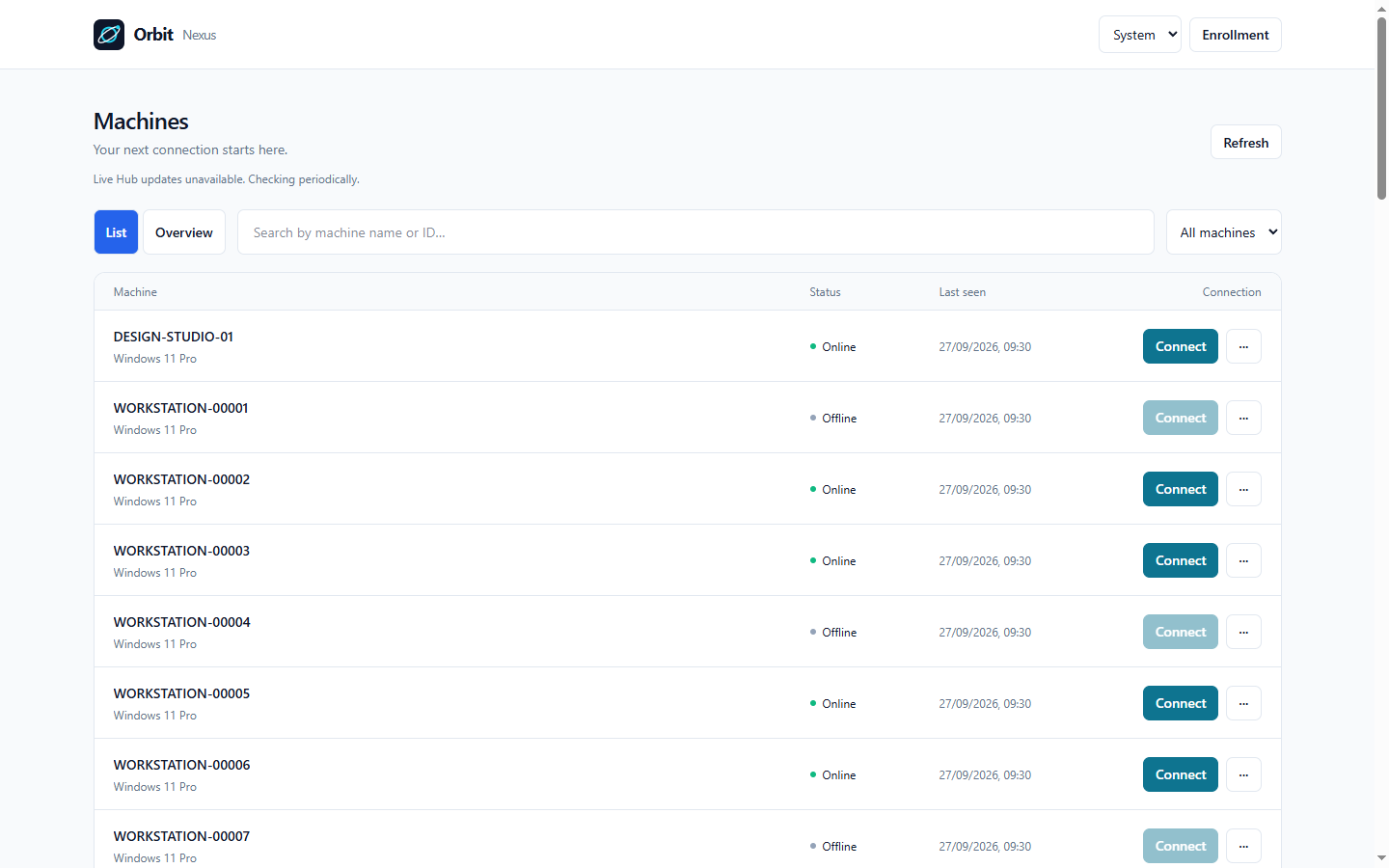Open the System theme dropdown
Image resolution: width=1389 pixels, height=868 pixels.
pyautogui.click(x=1140, y=35)
